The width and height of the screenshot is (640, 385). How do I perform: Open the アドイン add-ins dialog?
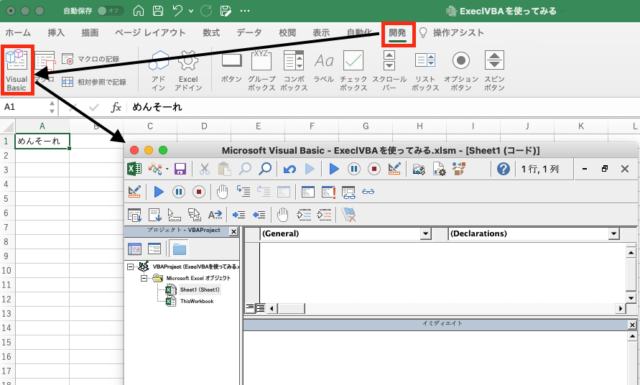point(158,70)
